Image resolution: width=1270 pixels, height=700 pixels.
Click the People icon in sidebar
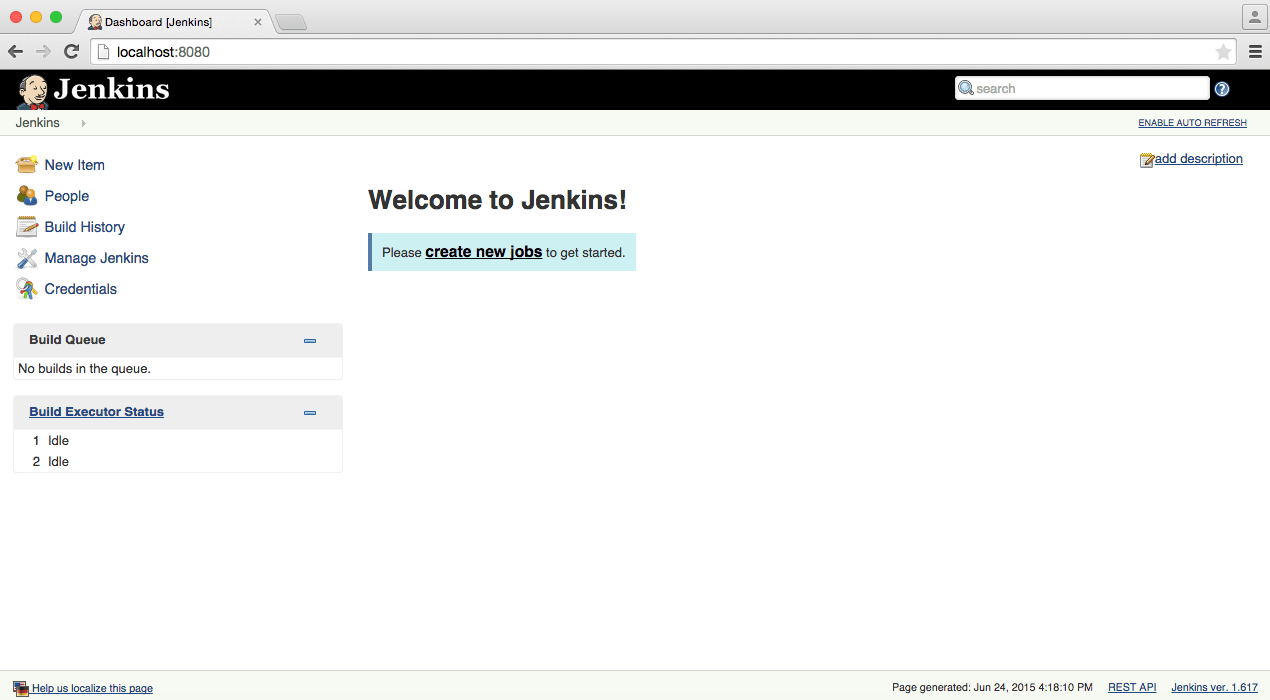[27, 196]
